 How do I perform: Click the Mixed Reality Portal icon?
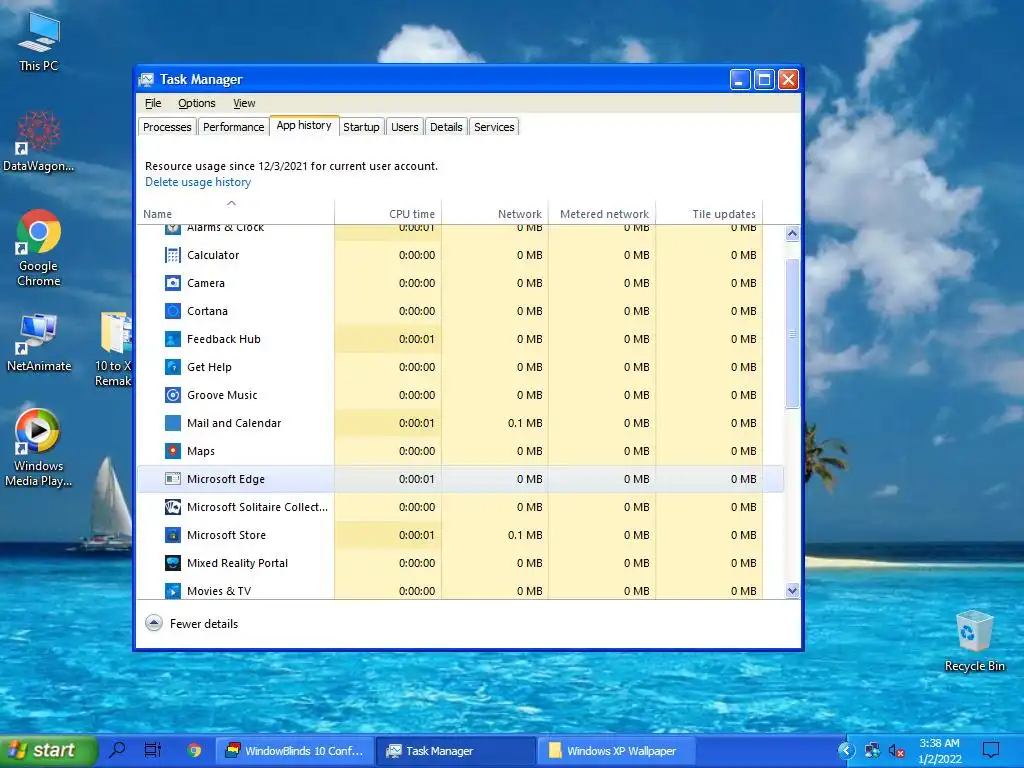pos(172,563)
